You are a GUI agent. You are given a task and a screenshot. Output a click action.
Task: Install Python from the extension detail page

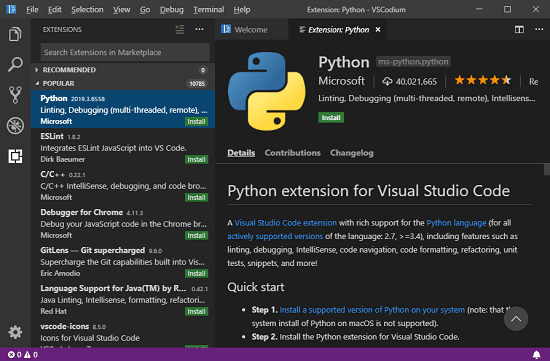pos(331,118)
